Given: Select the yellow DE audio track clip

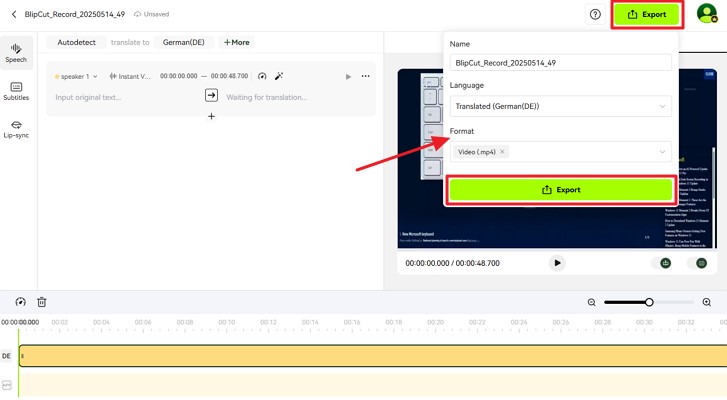Looking at the screenshot, I should (x=373, y=356).
